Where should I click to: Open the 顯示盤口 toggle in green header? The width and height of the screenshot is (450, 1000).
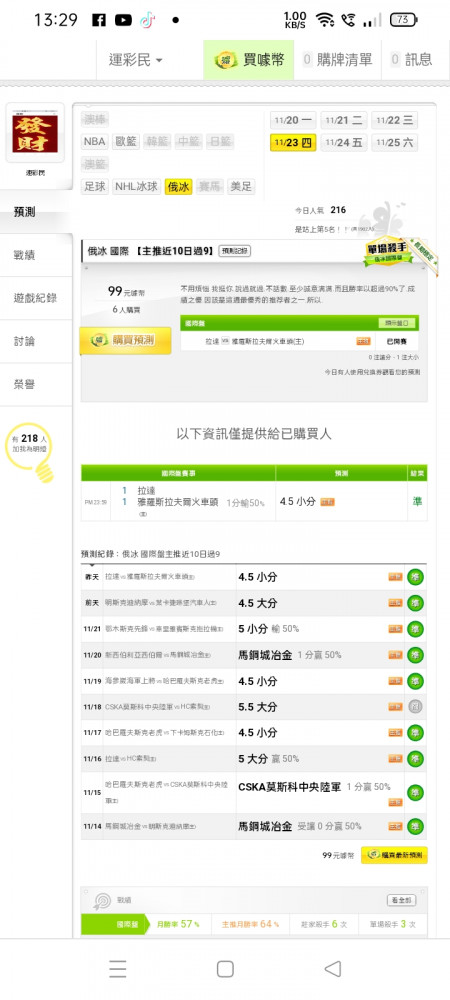pyautogui.click(x=397, y=323)
